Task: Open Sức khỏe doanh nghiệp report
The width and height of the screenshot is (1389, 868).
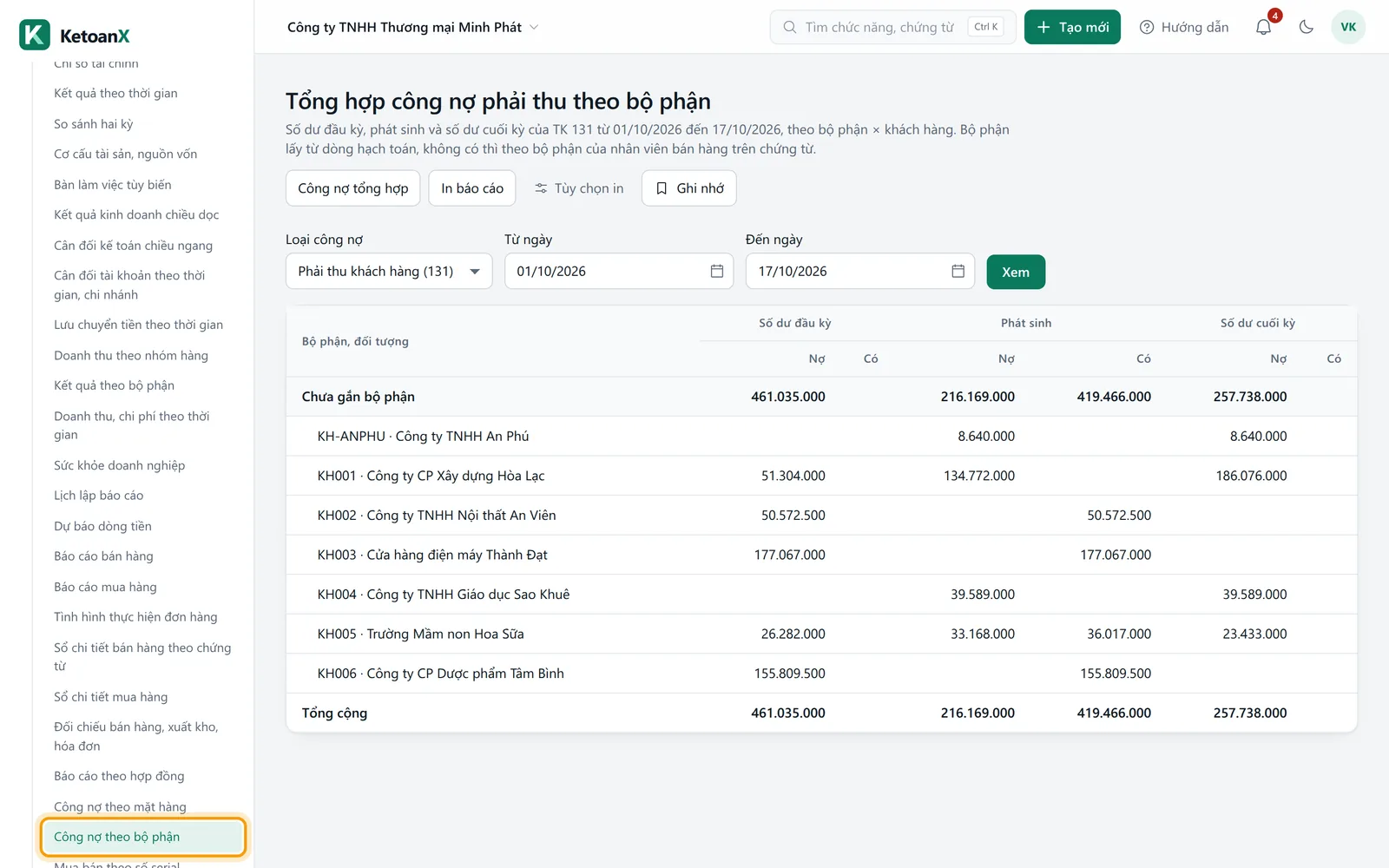Action: [119, 465]
